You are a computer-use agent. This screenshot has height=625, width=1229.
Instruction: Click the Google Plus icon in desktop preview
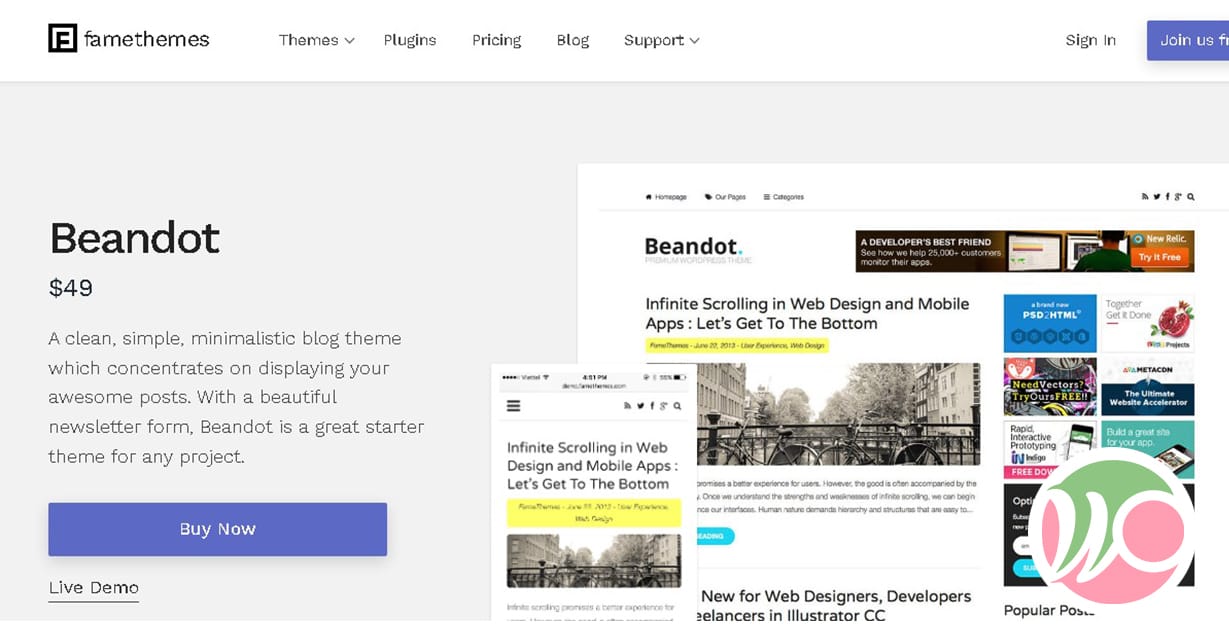pos(1180,197)
